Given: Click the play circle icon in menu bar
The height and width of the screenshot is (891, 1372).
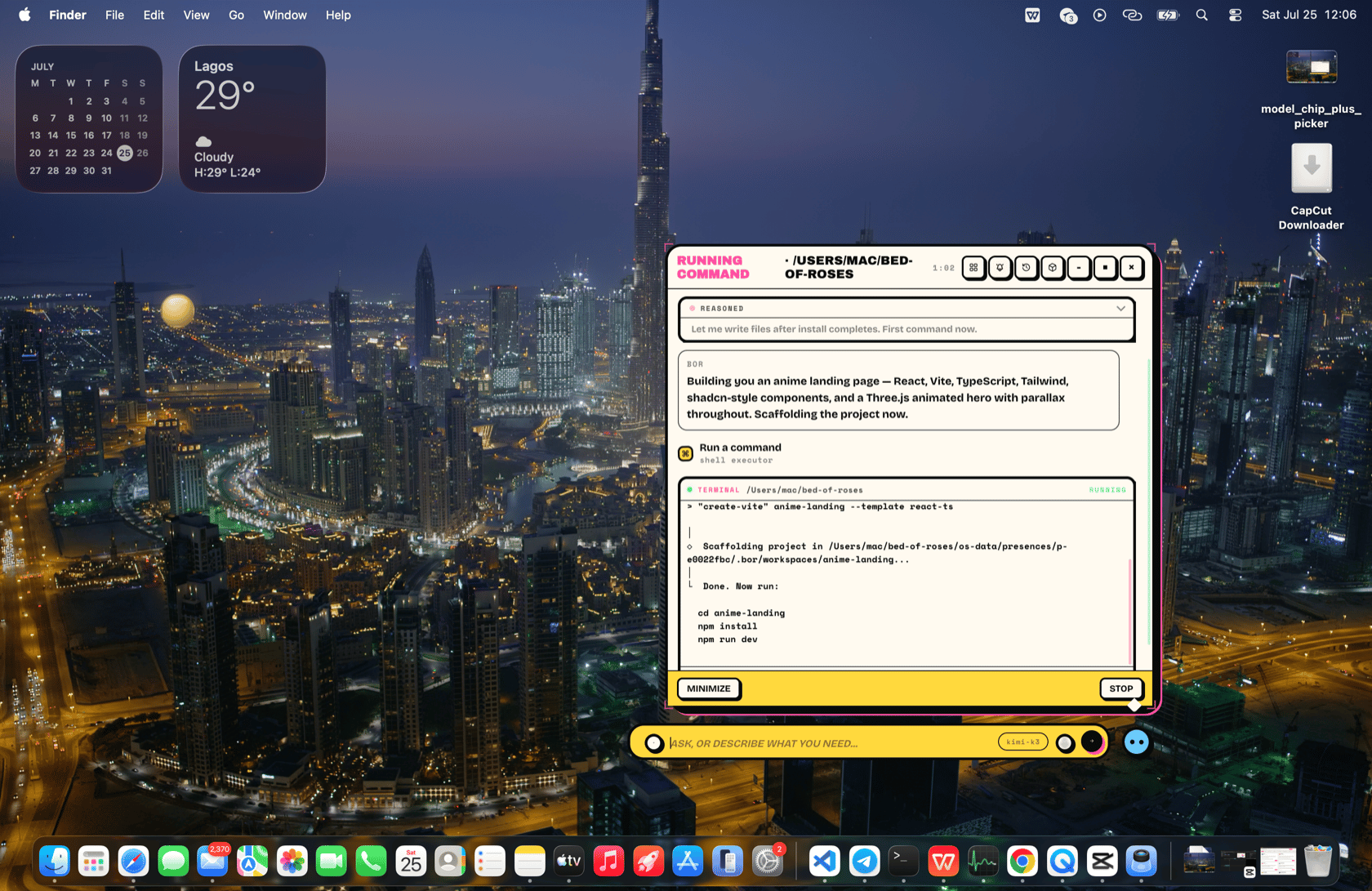Looking at the screenshot, I should pyautogui.click(x=1099, y=15).
